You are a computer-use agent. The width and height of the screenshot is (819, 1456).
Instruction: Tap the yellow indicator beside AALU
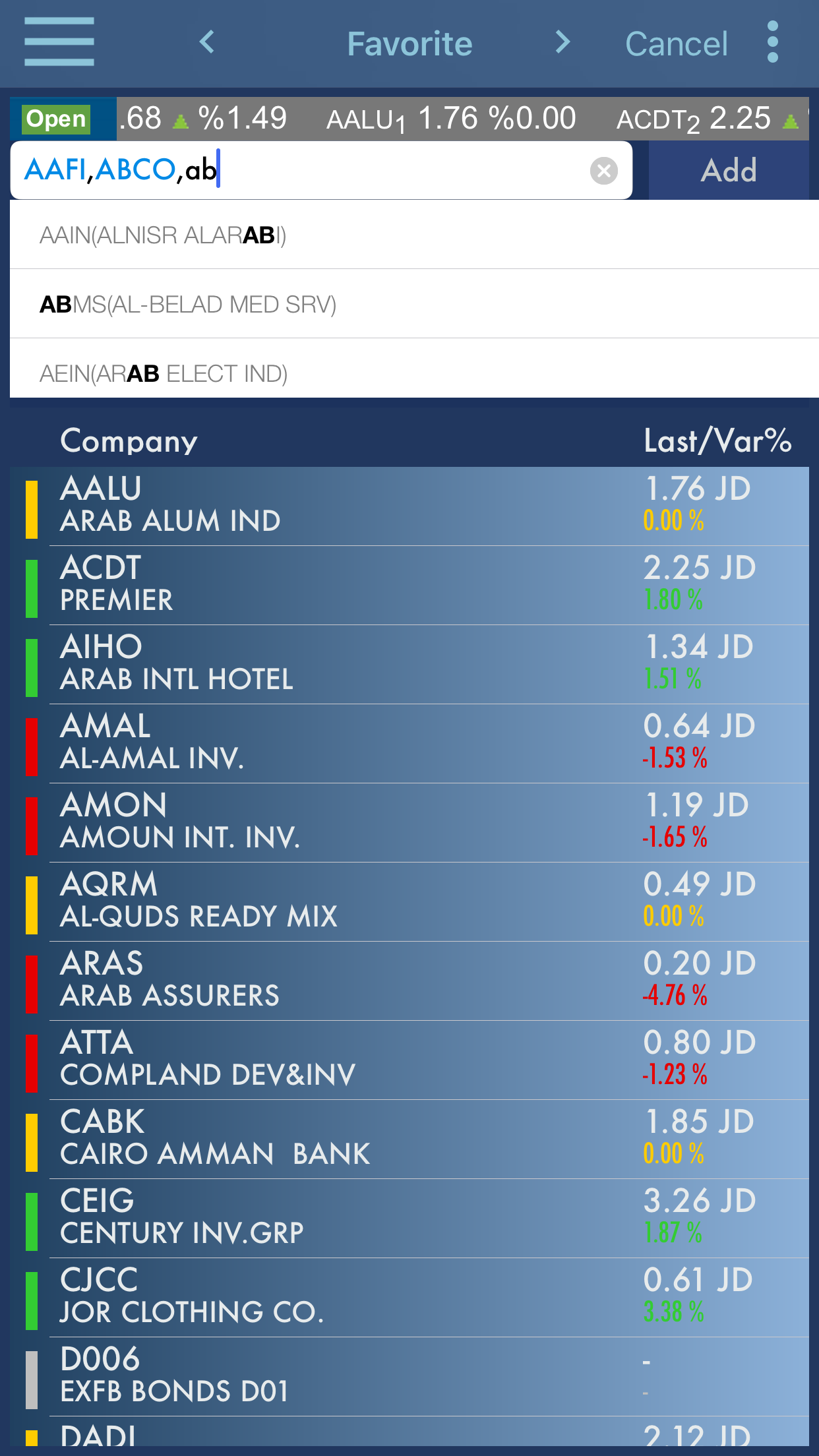pyautogui.click(x=31, y=509)
